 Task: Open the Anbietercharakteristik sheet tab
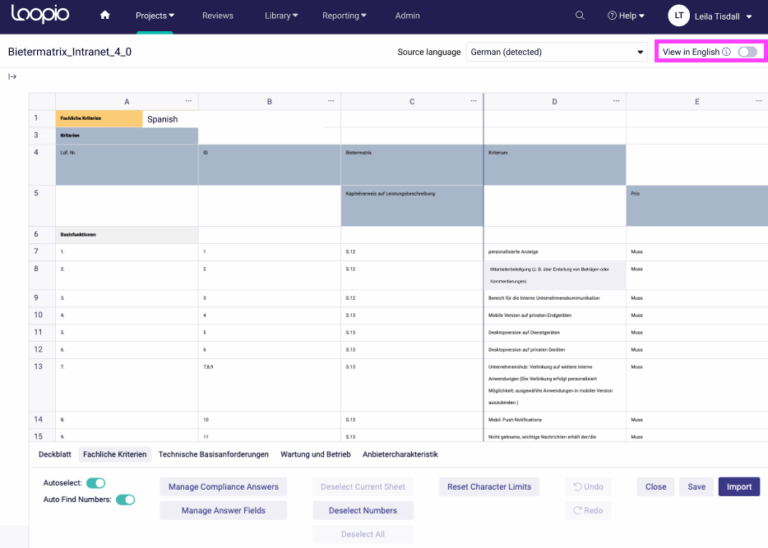click(400, 454)
